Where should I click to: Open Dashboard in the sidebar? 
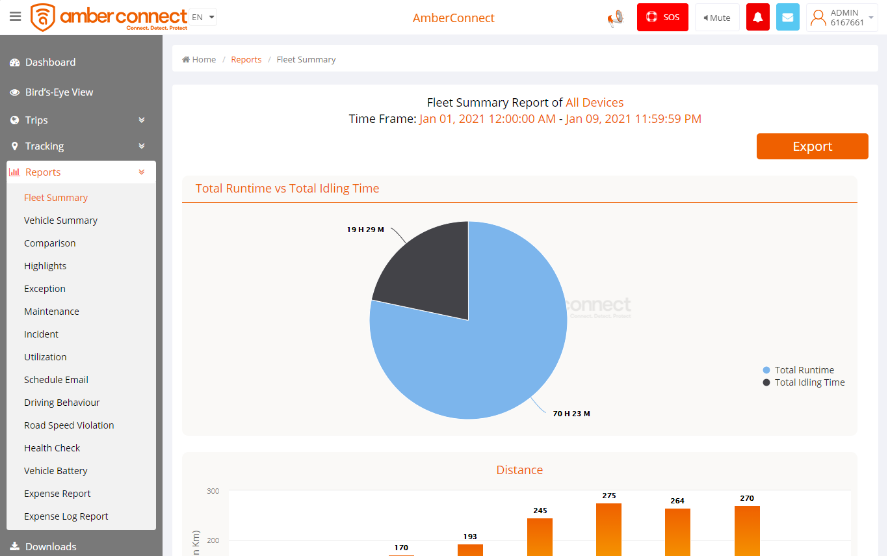(50, 62)
